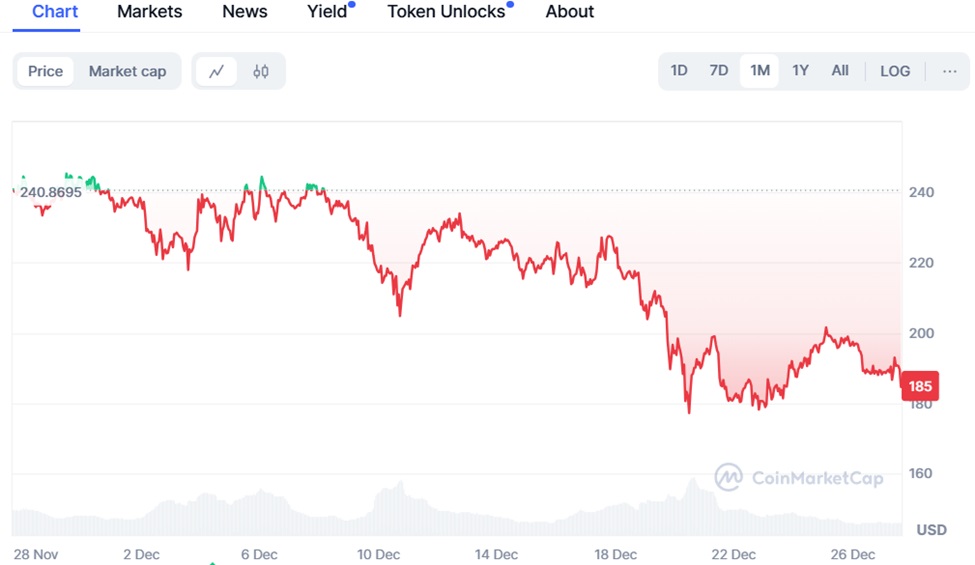Click the red 185 current price tag
Screen dimensions: 975x565
pos(920,385)
